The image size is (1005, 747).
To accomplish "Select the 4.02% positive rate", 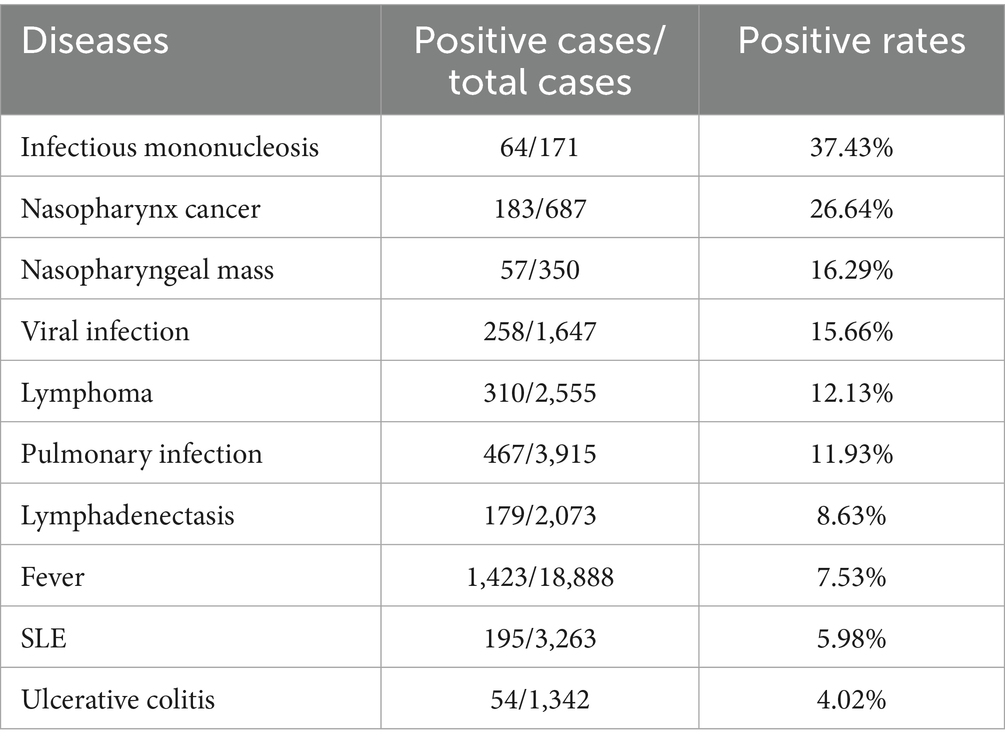I will coord(851,699).
